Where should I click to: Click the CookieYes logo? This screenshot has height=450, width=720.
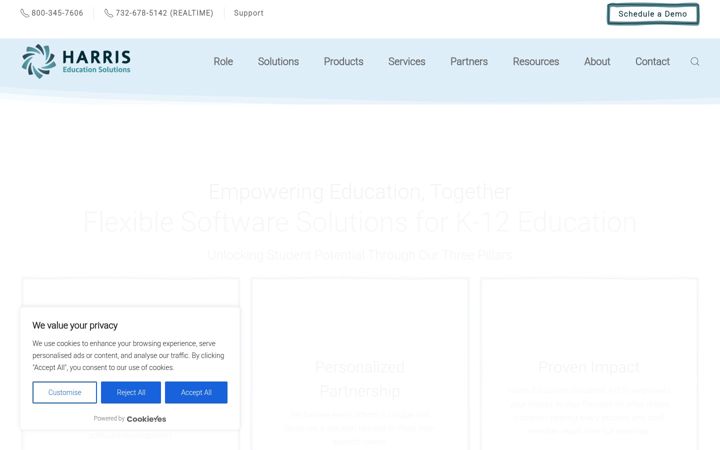pyautogui.click(x=146, y=419)
